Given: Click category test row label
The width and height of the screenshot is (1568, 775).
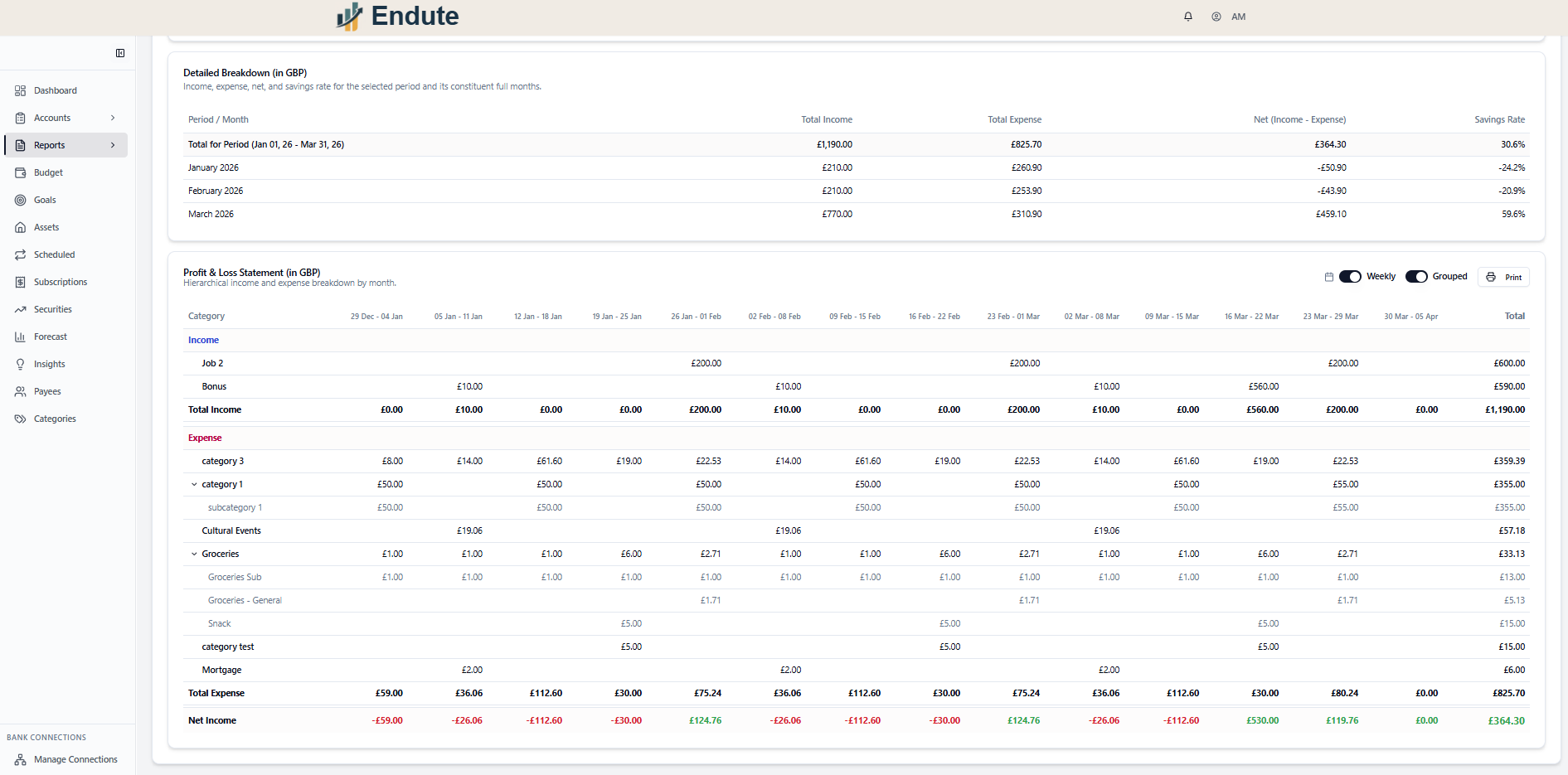Looking at the screenshot, I should tap(228, 647).
